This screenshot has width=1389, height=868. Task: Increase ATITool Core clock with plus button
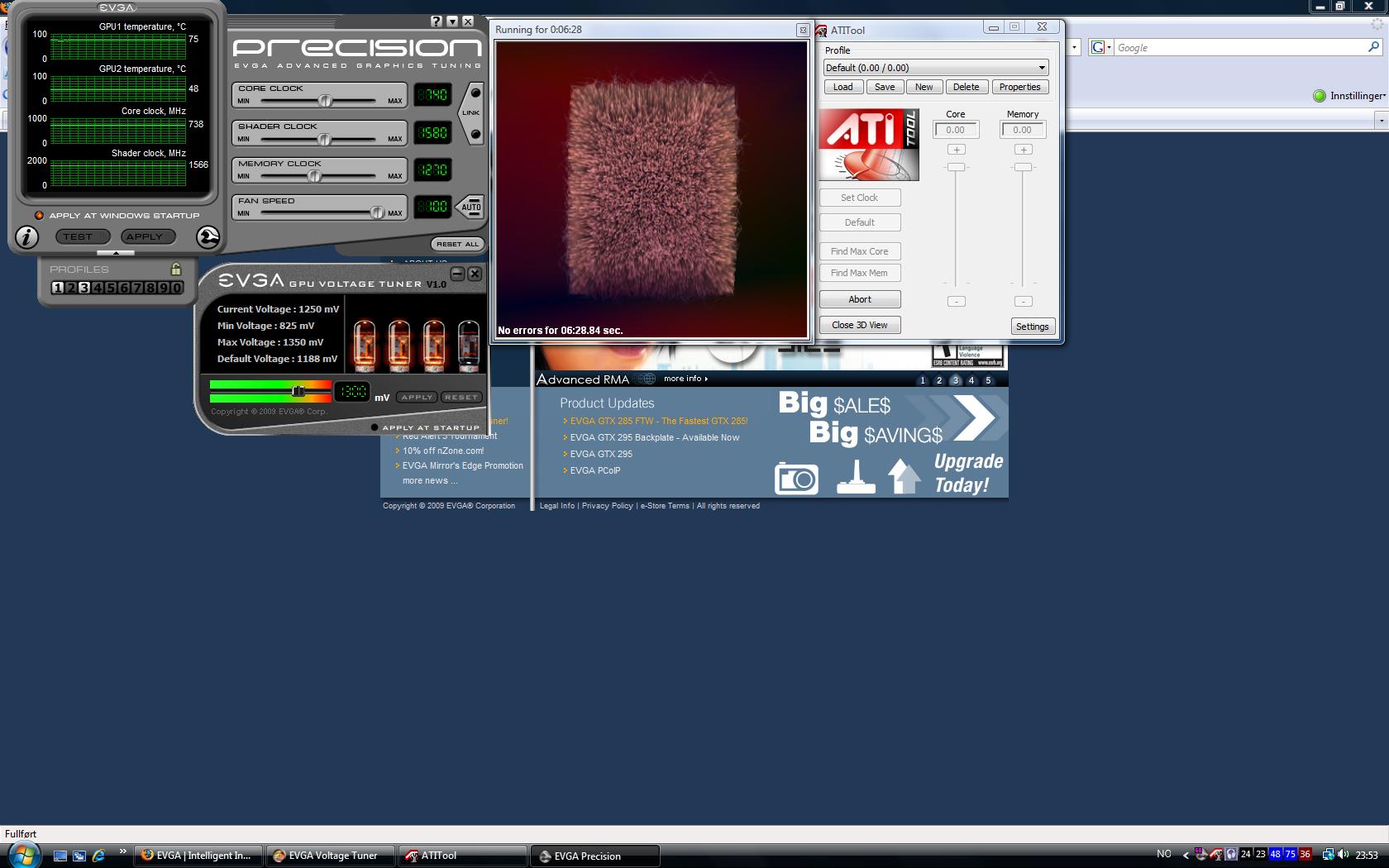tap(957, 150)
